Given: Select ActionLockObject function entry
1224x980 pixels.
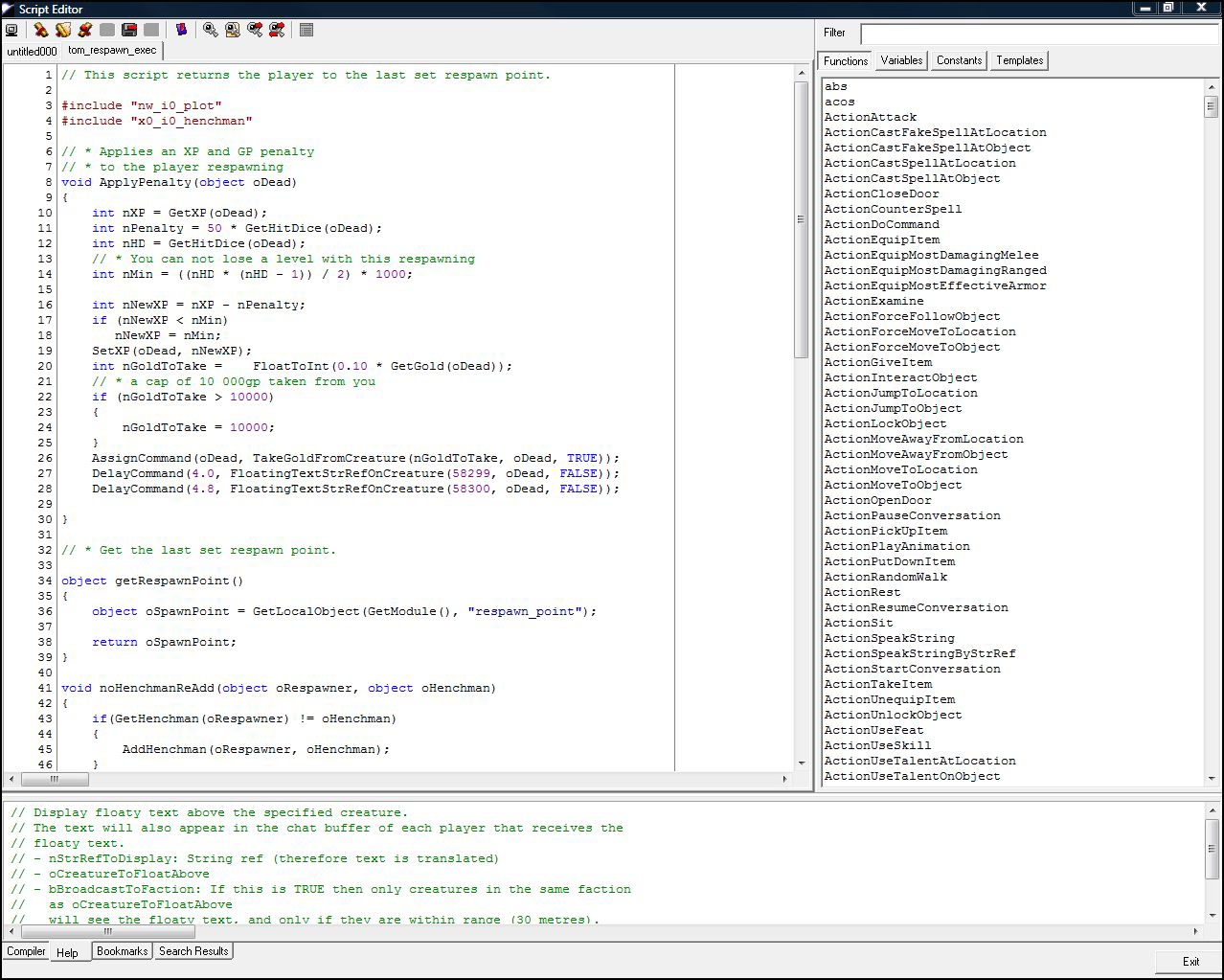Looking at the screenshot, I should [x=885, y=423].
